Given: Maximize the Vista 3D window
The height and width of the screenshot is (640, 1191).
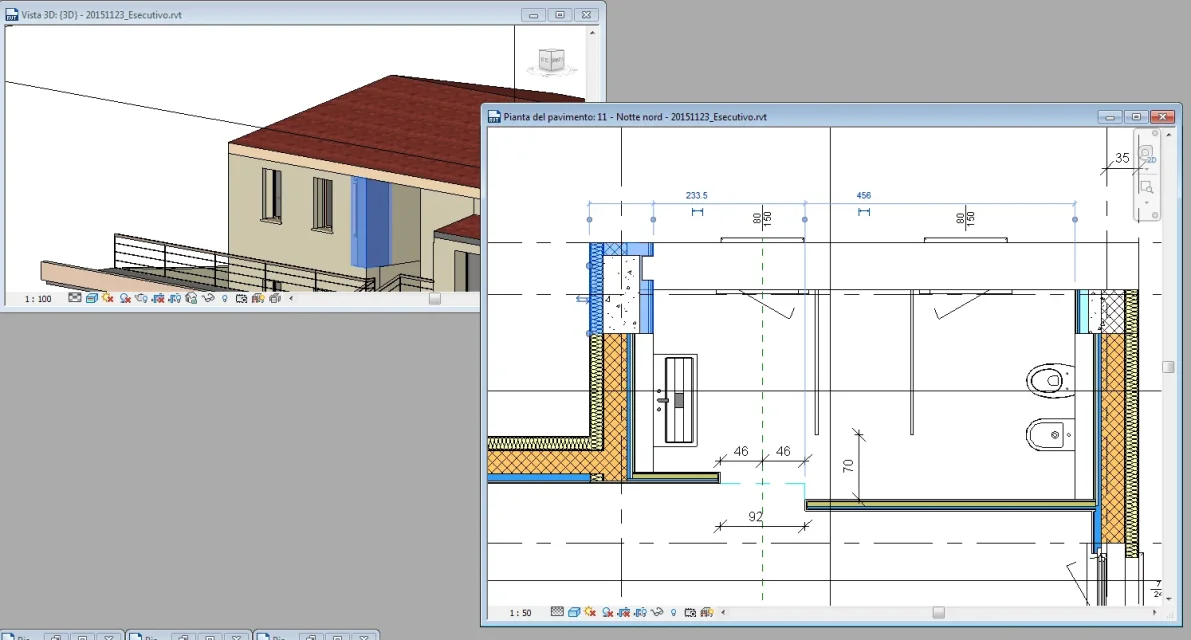Looking at the screenshot, I should click(560, 14).
